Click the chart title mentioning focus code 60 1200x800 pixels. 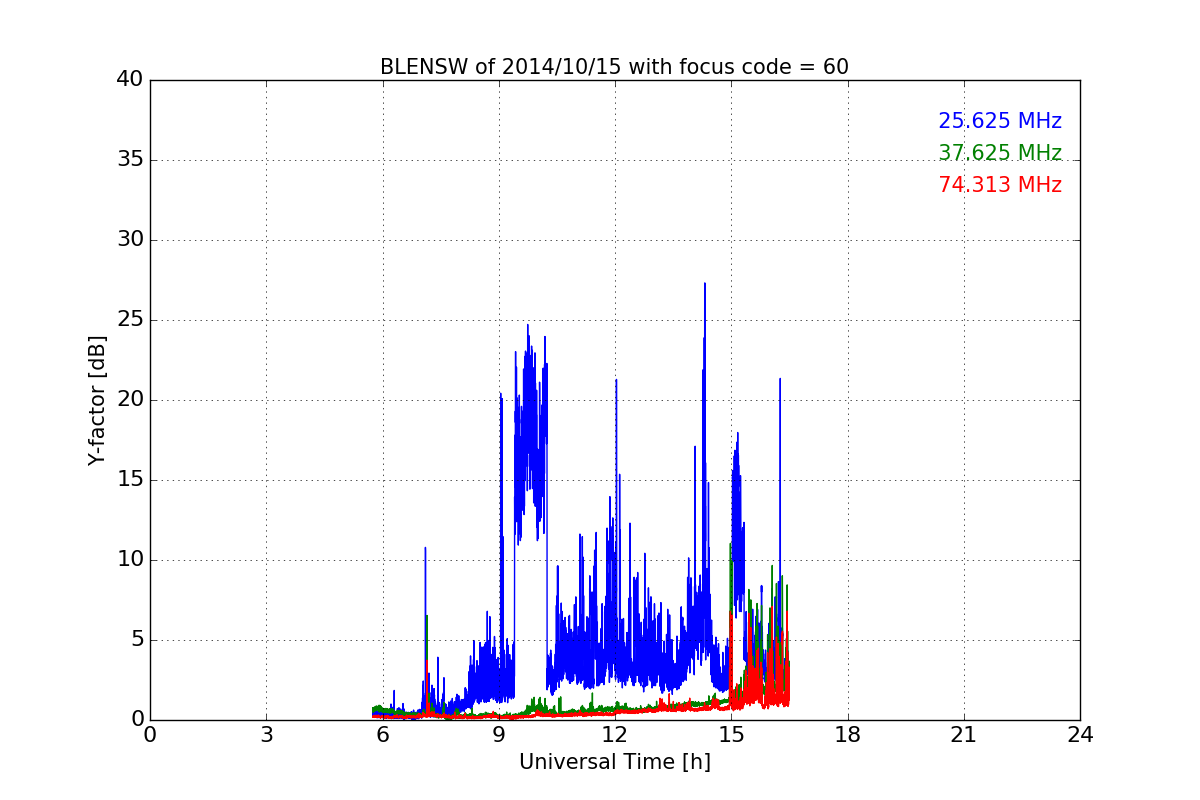(x=614, y=67)
